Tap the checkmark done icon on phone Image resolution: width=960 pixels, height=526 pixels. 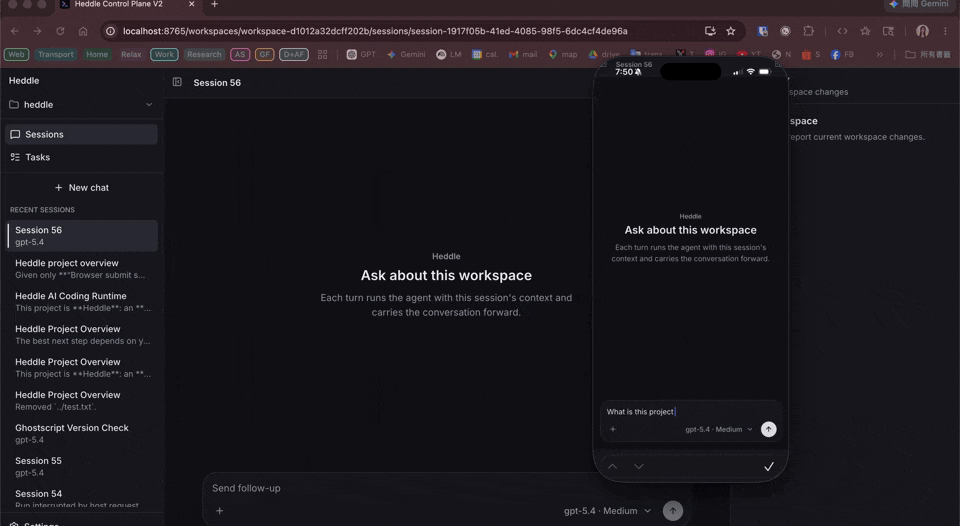[769, 467]
